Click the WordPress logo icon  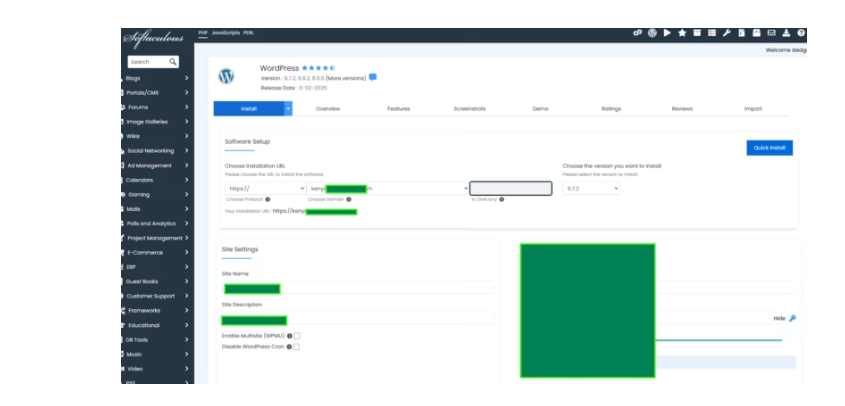pos(226,76)
